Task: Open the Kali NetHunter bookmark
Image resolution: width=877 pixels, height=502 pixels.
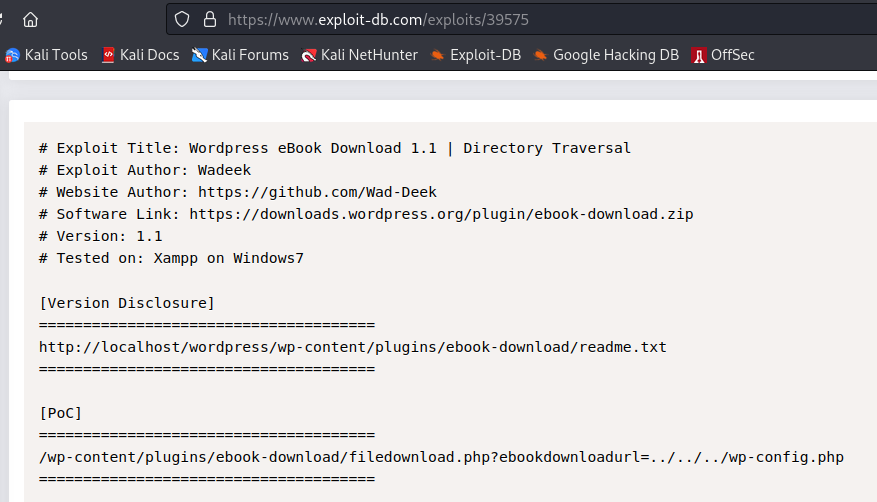Action: [x=359, y=55]
